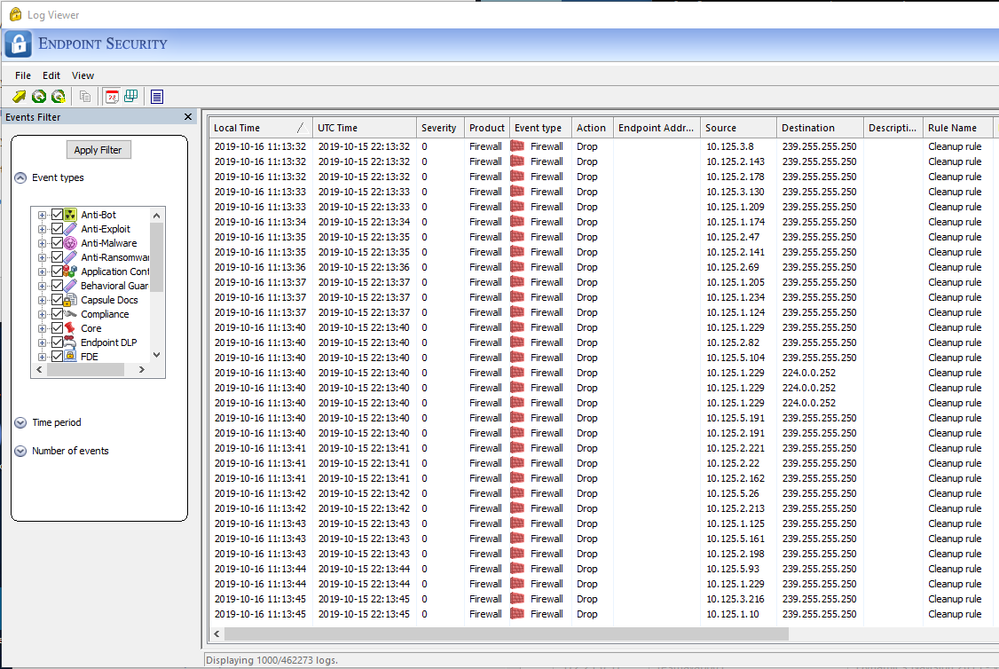Uncheck the Anti-Exploit checkbox
This screenshot has height=669, width=999.
(x=57, y=229)
